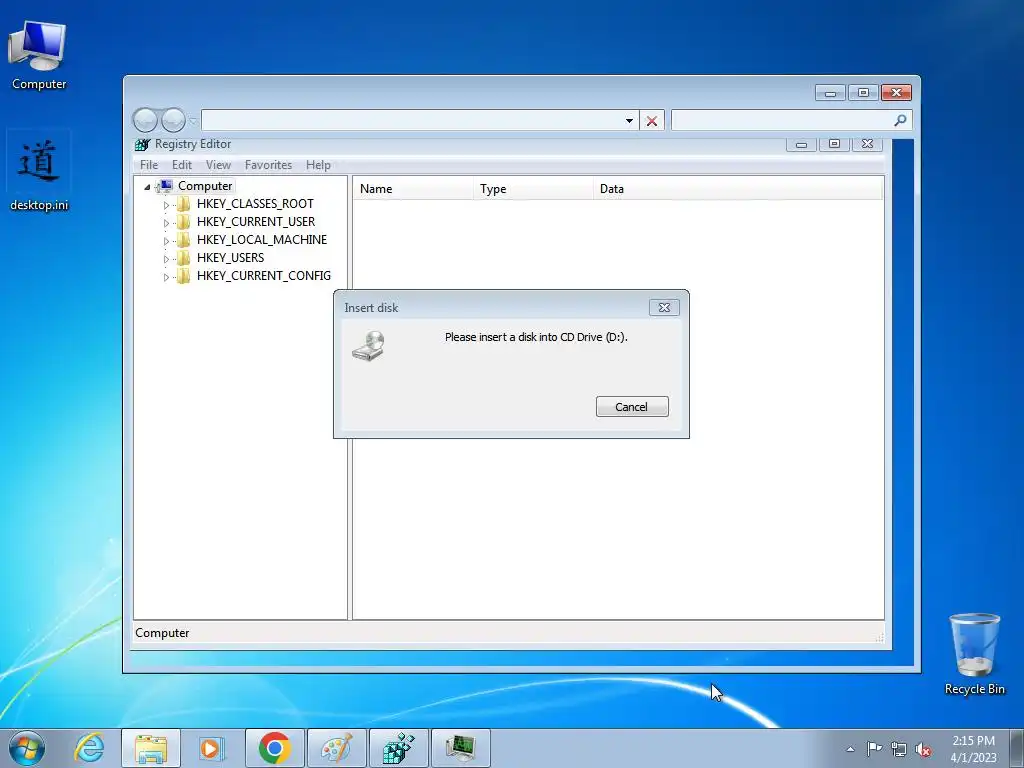
Task: Click the Show desktop button at taskbar end
Action: (1016, 748)
